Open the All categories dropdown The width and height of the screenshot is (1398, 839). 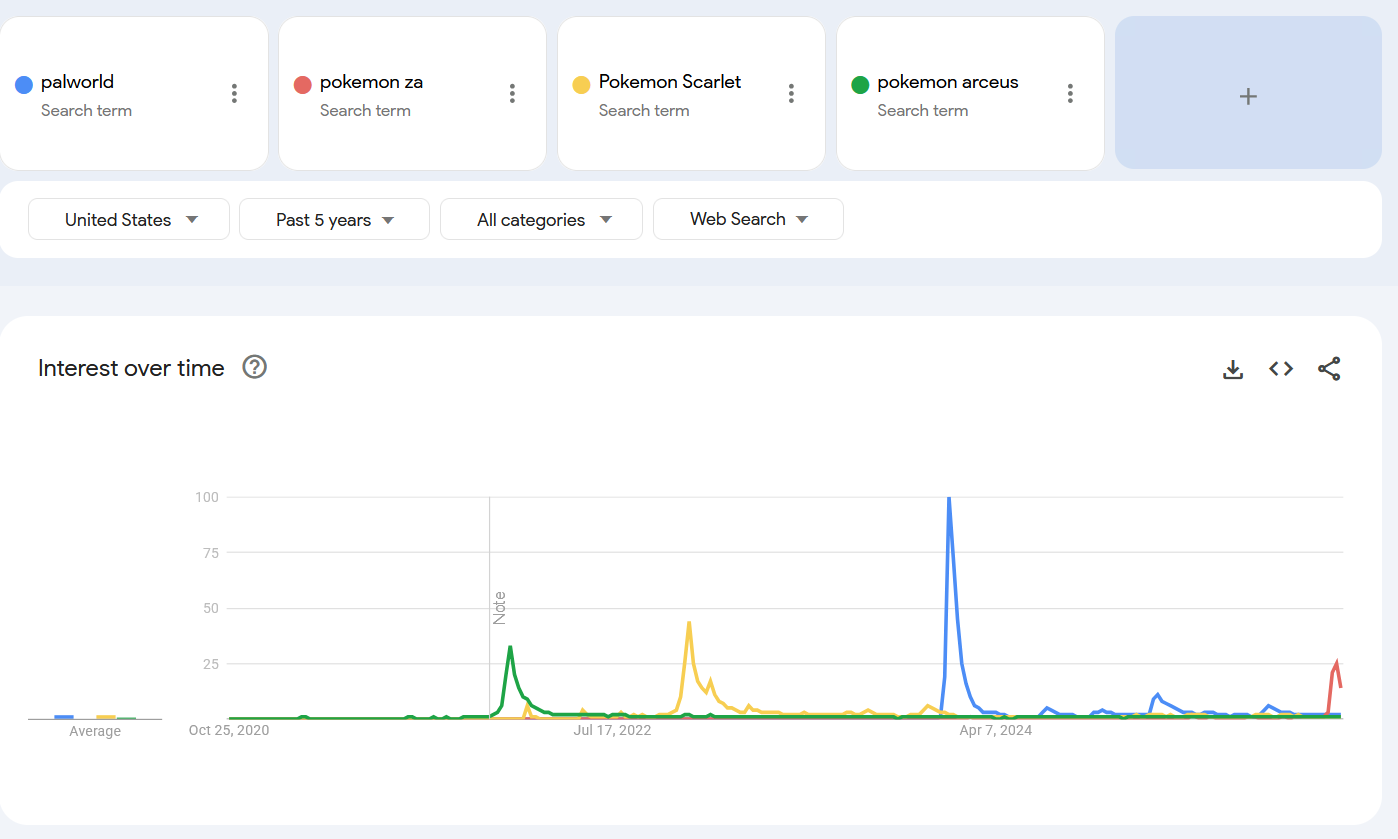[x=541, y=219]
